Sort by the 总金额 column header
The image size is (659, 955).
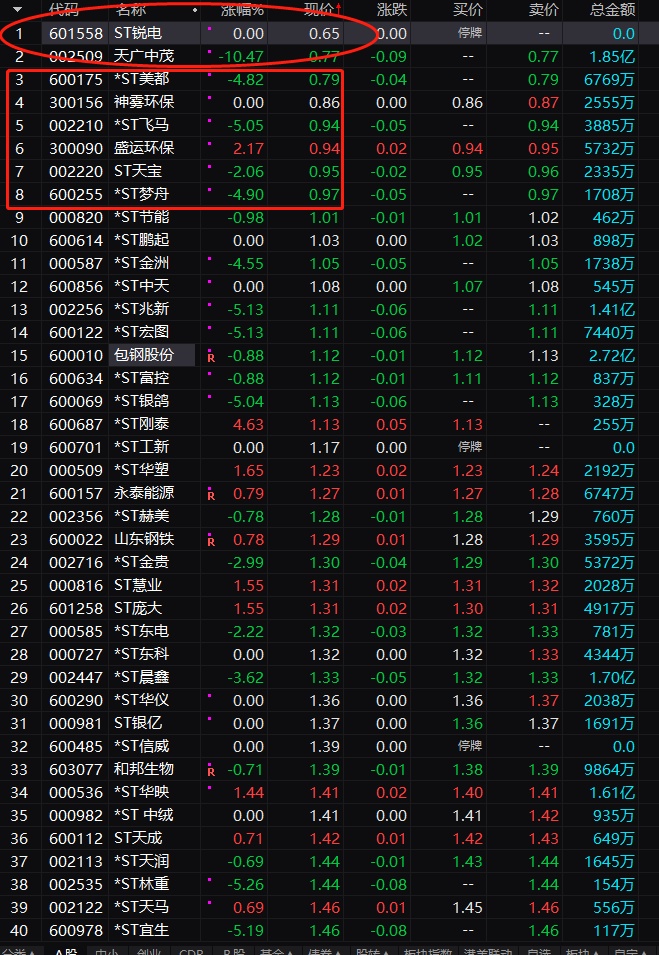pyautogui.click(x=612, y=10)
